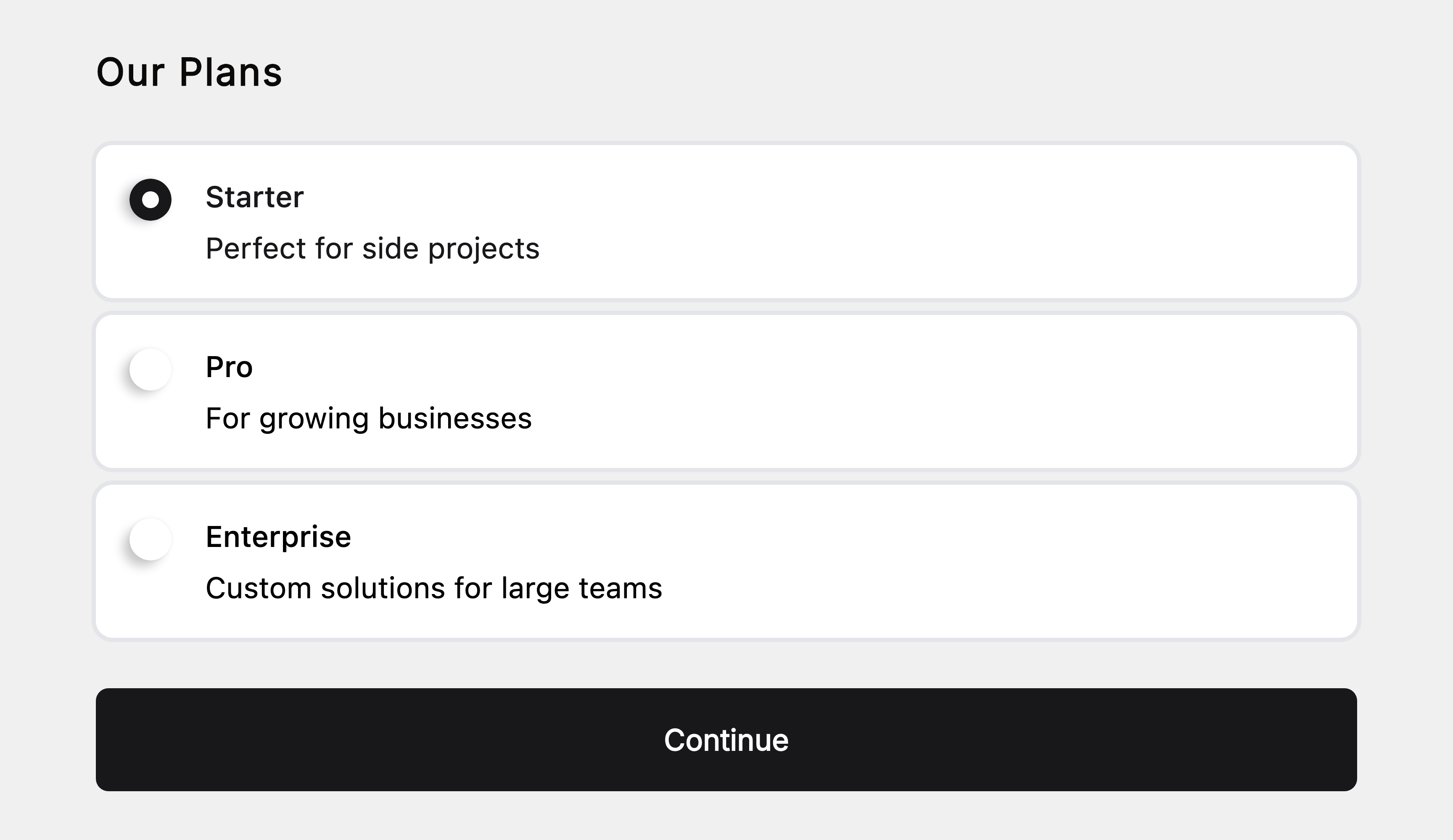Click the 'Our Plans' heading

click(x=189, y=72)
